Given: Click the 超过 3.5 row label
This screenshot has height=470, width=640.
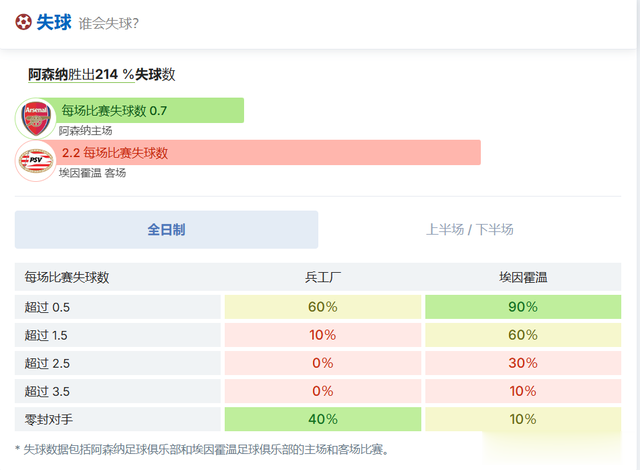Looking at the screenshot, I should [47, 391].
